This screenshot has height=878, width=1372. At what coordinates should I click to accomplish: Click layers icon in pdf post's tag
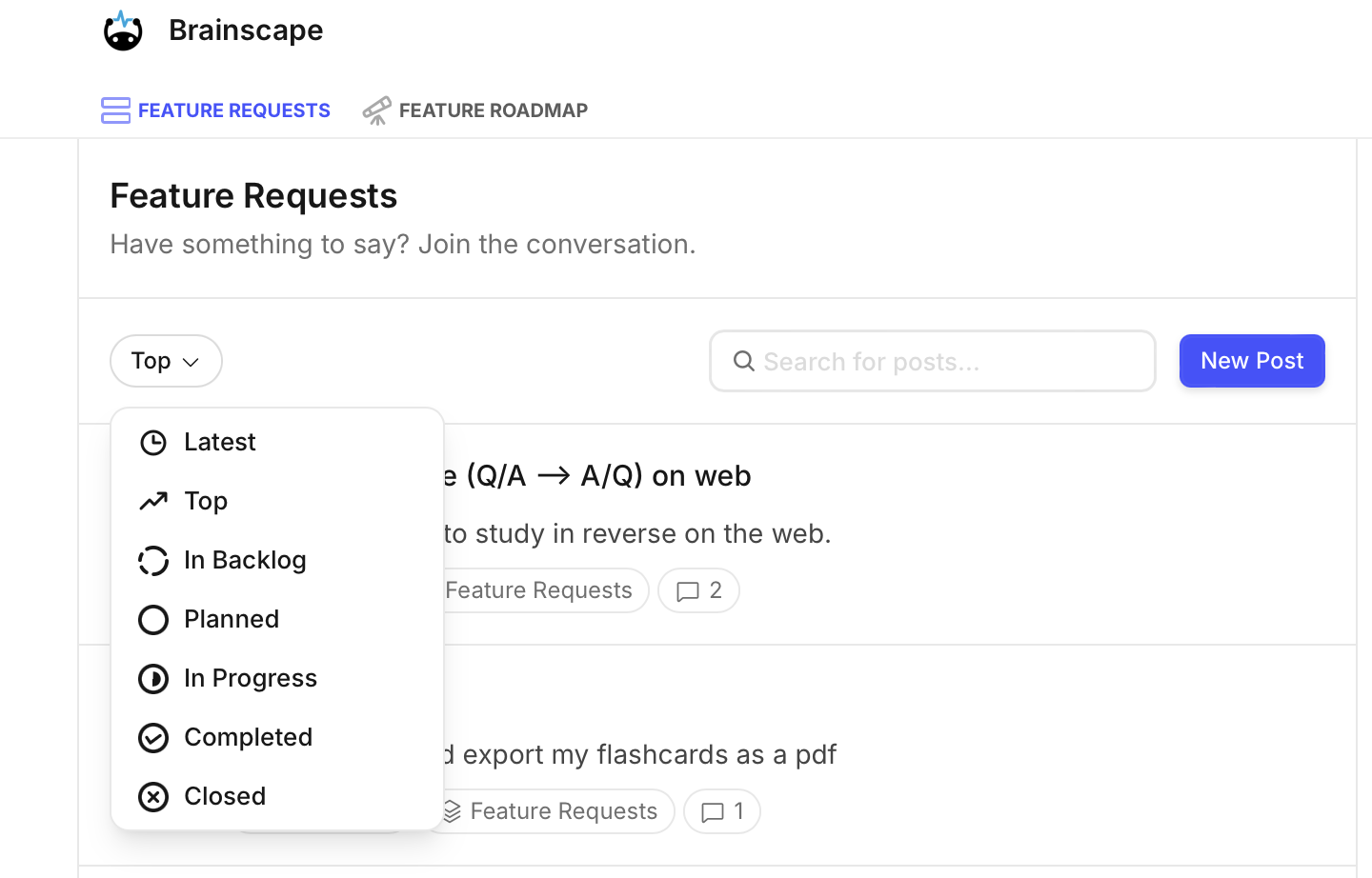pyautogui.click(x=452, y=811)
